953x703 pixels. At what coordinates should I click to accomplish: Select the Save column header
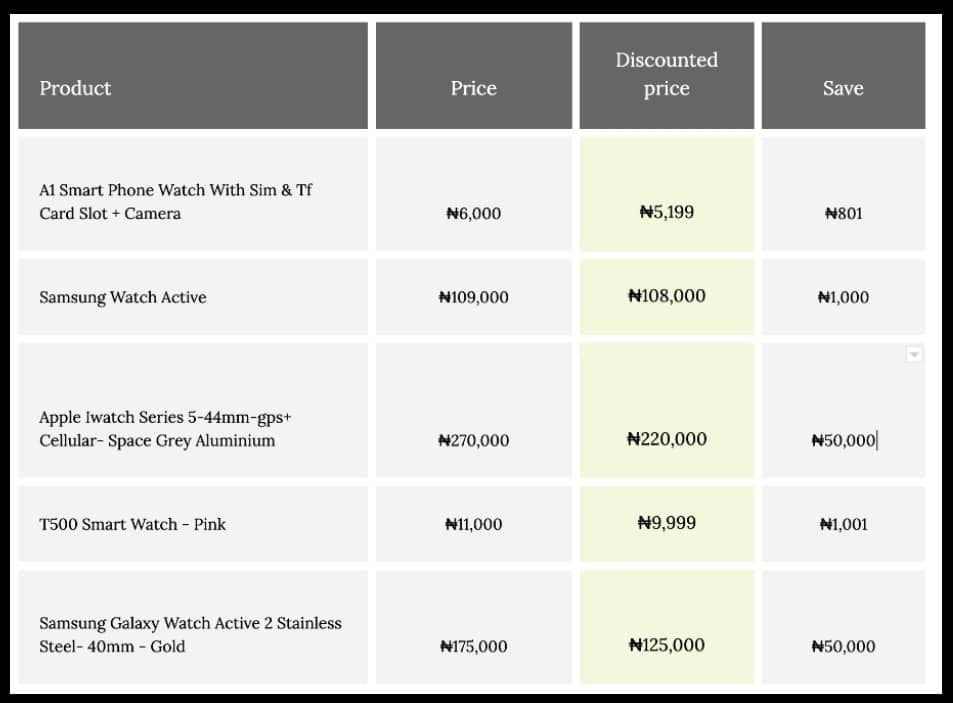[x=843, y=77]
